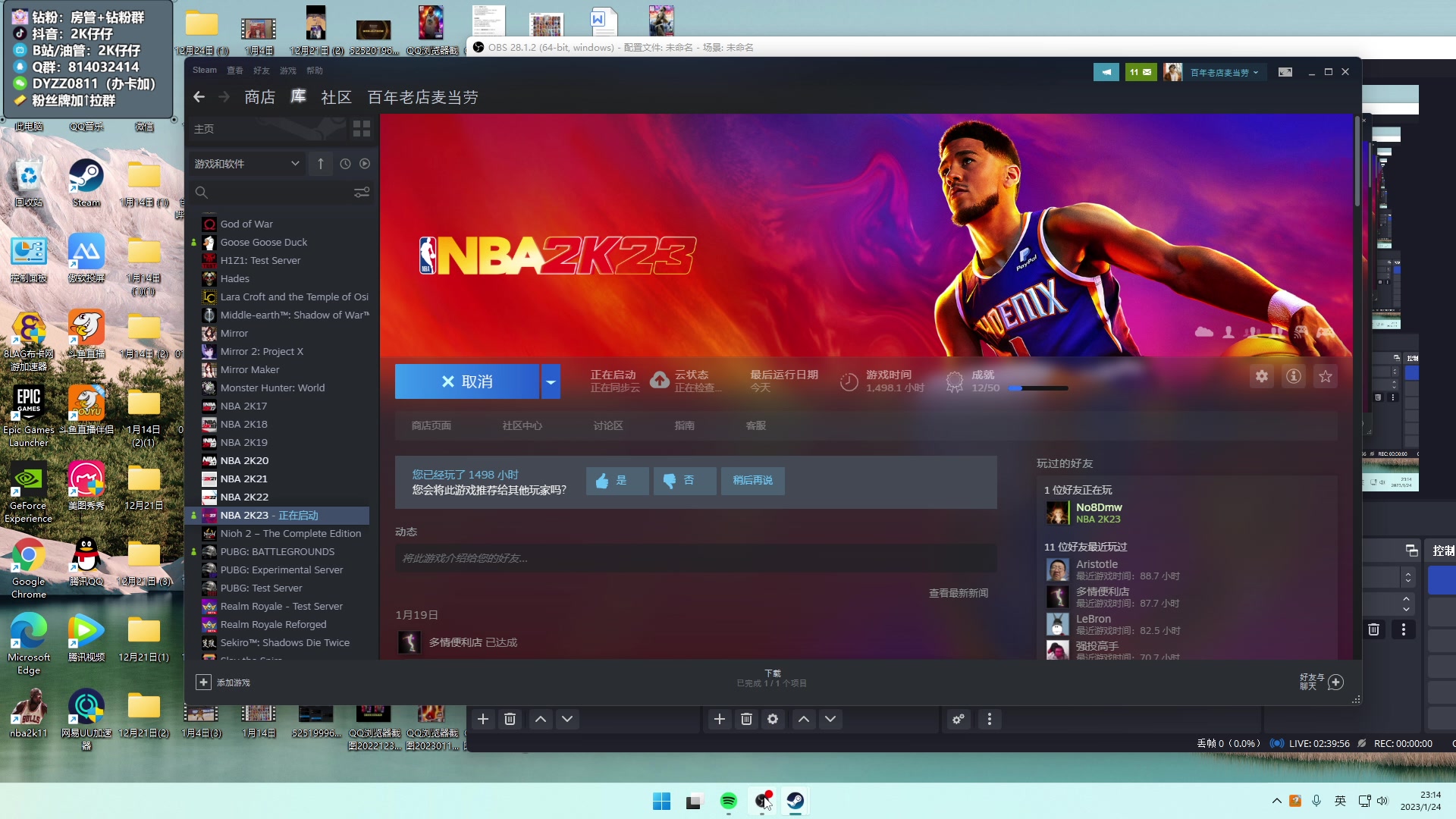
Task: Click Steam icon in the taskbar
Action: tap(795, 801)
